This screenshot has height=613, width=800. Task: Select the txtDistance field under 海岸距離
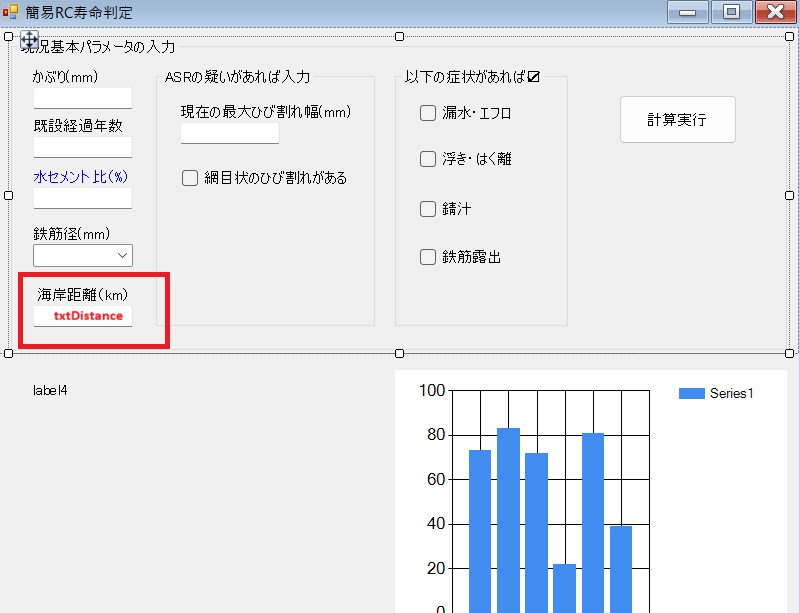pyautogui.click(x=82, y=316)
